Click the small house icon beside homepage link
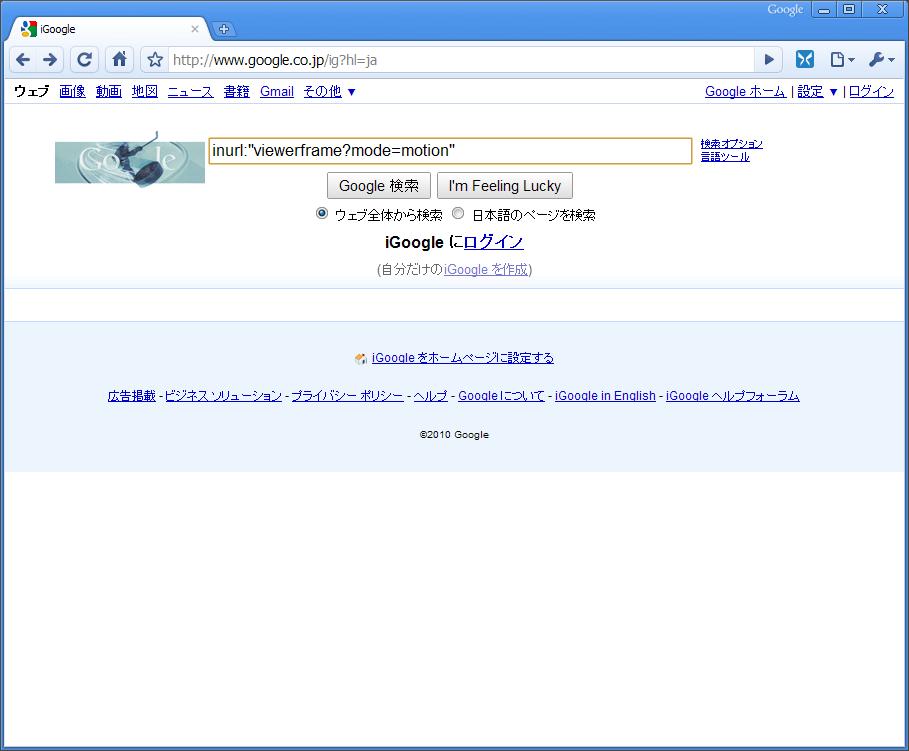Viewport: 909px width, 751px height. [361, 358]
